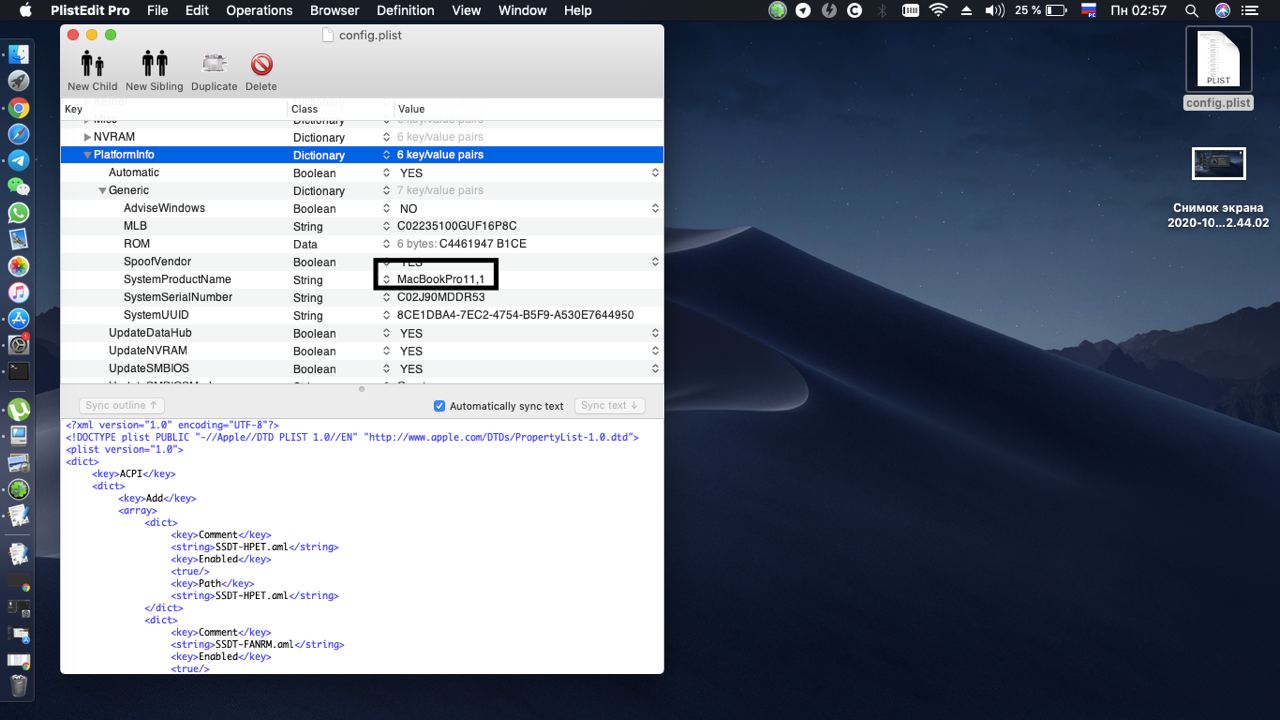This screenshot has width=1280, height=720.
Task: Open the Operations menu
Action: click(259, 10)
